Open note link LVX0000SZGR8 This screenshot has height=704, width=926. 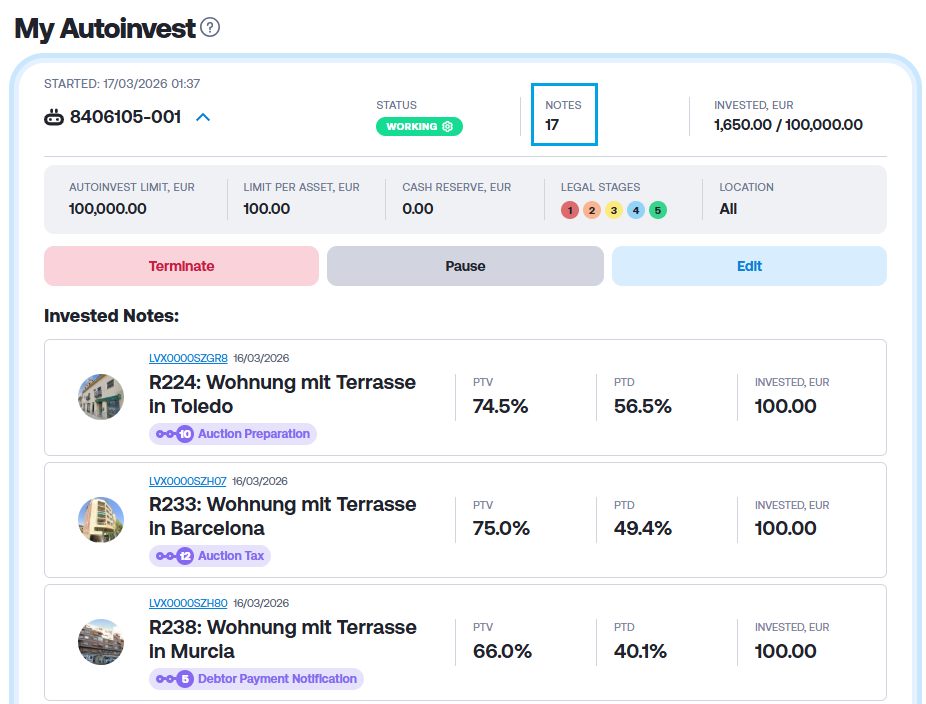(x=188, y=358)
